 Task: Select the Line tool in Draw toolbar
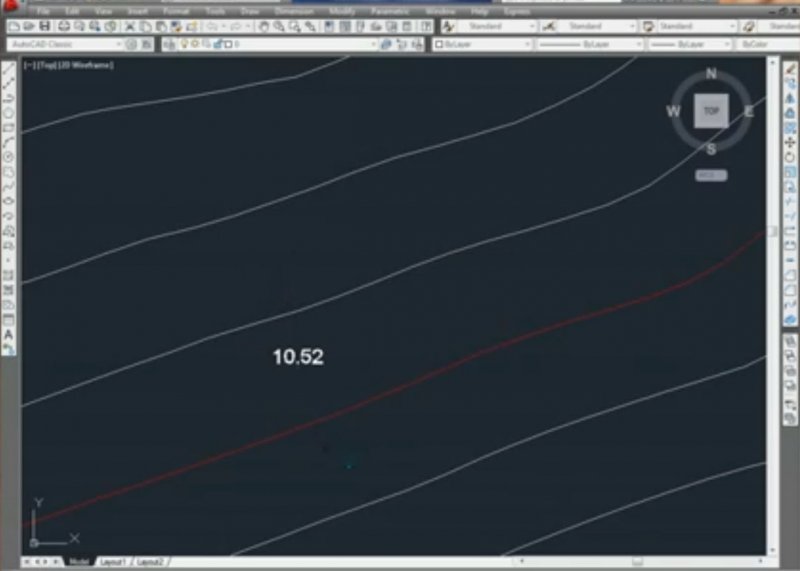[x=8, y=69]
